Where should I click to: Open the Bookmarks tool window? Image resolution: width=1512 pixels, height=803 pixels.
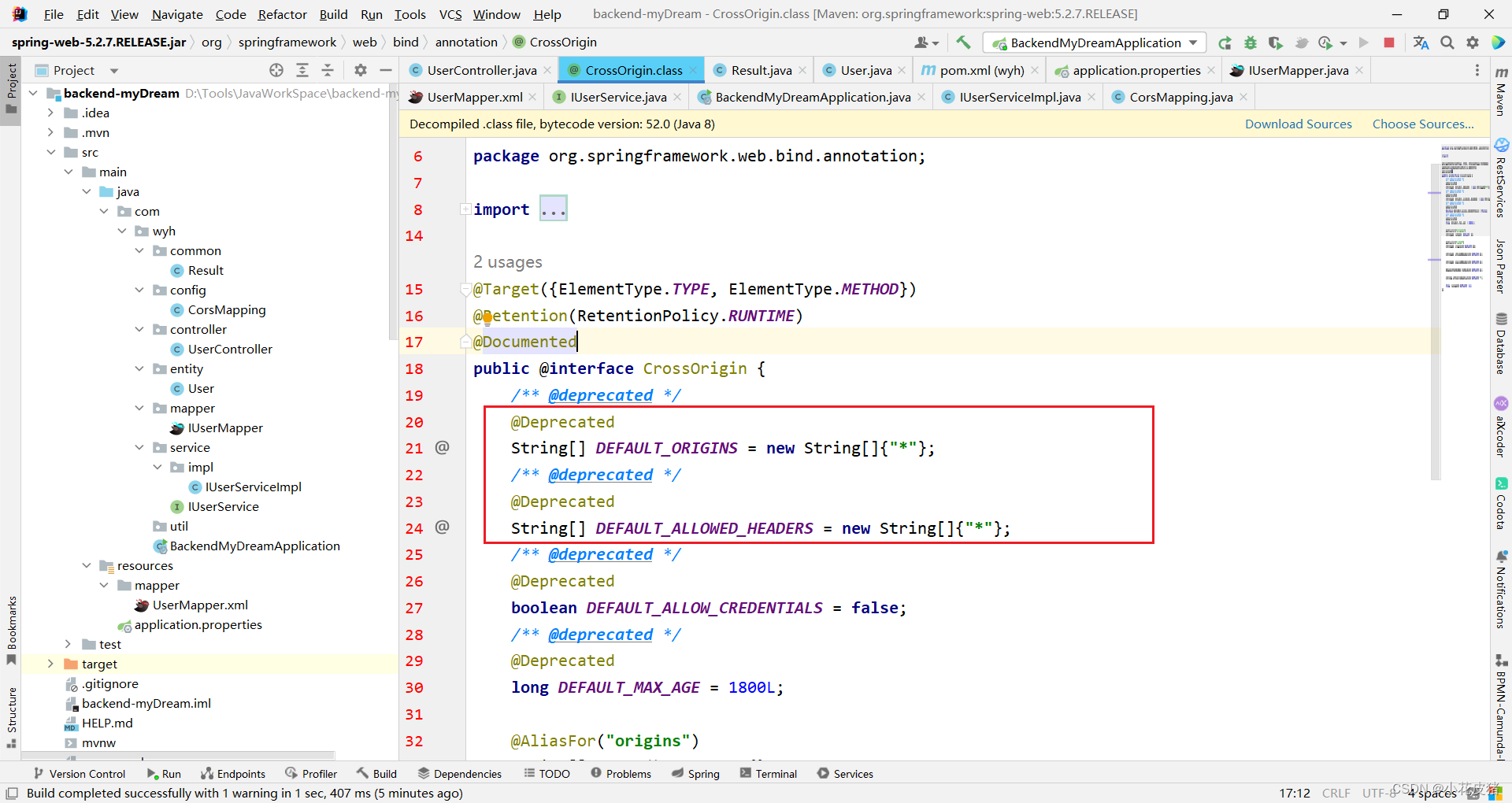click(11, 630)
